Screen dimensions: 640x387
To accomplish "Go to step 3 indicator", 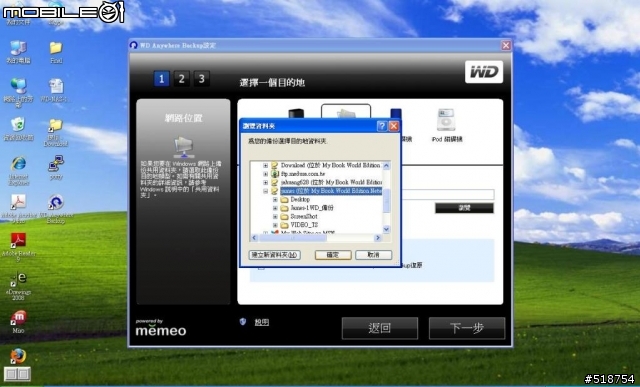I will (201, 78).
